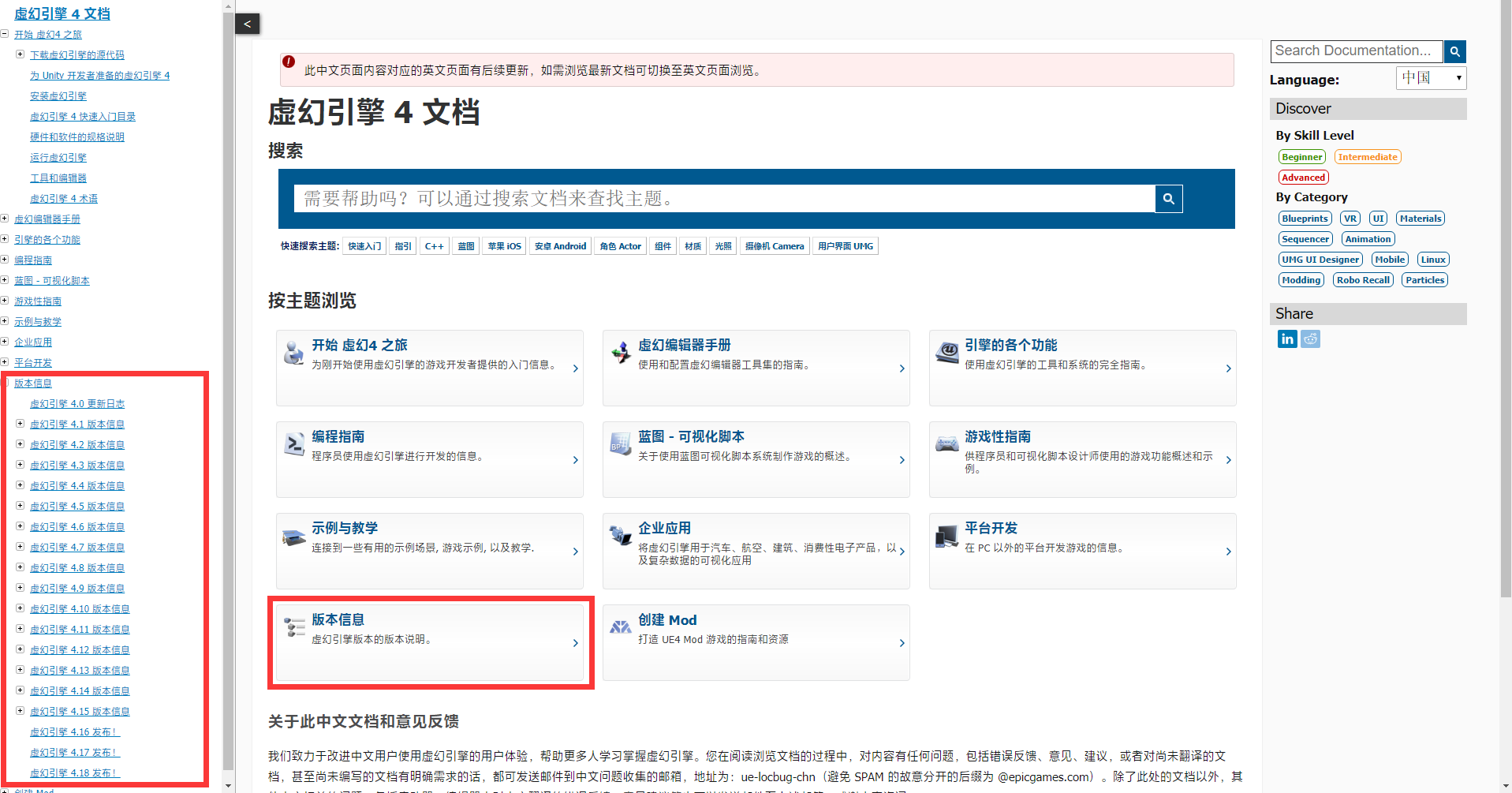Open the 游戏性指南 card title link

tap(998, 436)
